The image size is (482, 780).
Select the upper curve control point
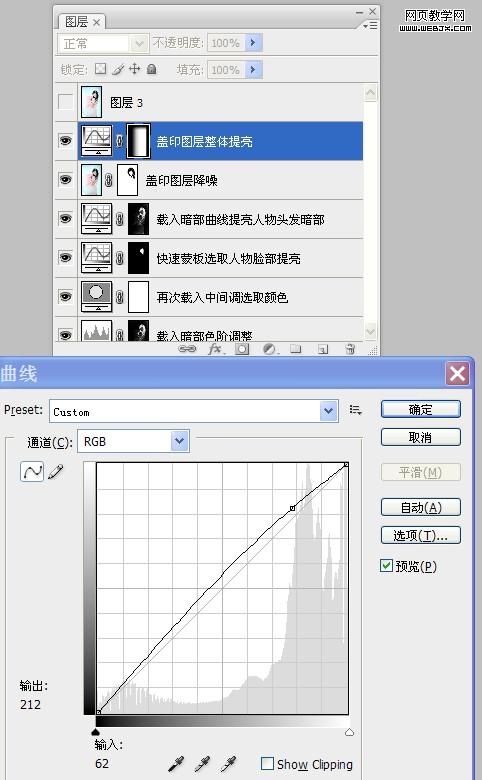292,508
